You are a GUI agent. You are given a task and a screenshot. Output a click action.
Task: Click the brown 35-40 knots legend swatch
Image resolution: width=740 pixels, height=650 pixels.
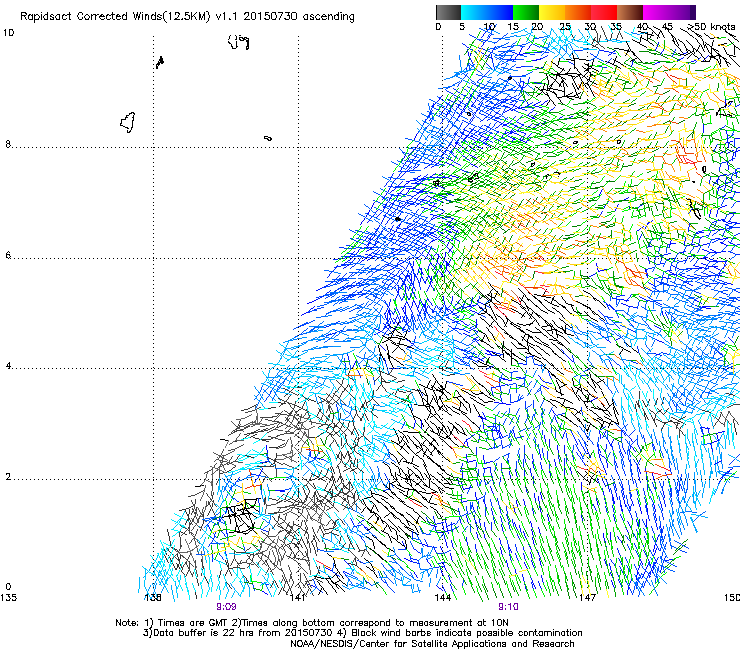[x=630, y=12]
